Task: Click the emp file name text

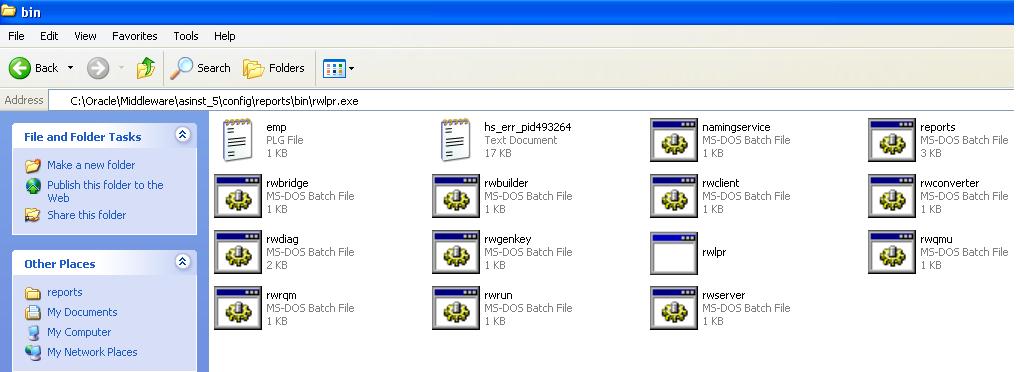Action: tap(276, 128)
